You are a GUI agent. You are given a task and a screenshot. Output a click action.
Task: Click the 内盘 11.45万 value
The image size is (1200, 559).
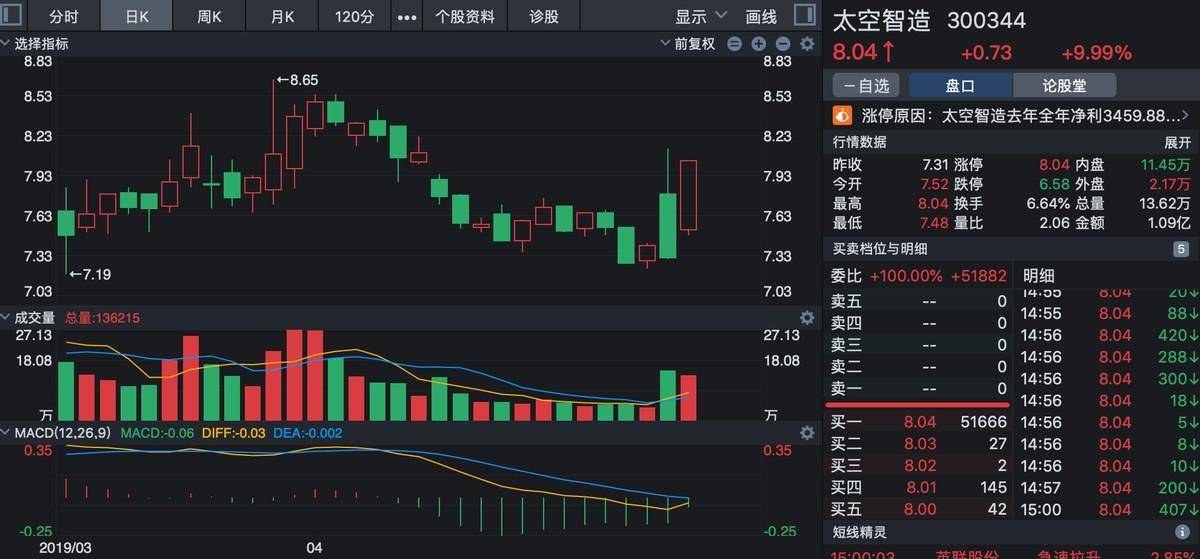tap(1165, 164)
